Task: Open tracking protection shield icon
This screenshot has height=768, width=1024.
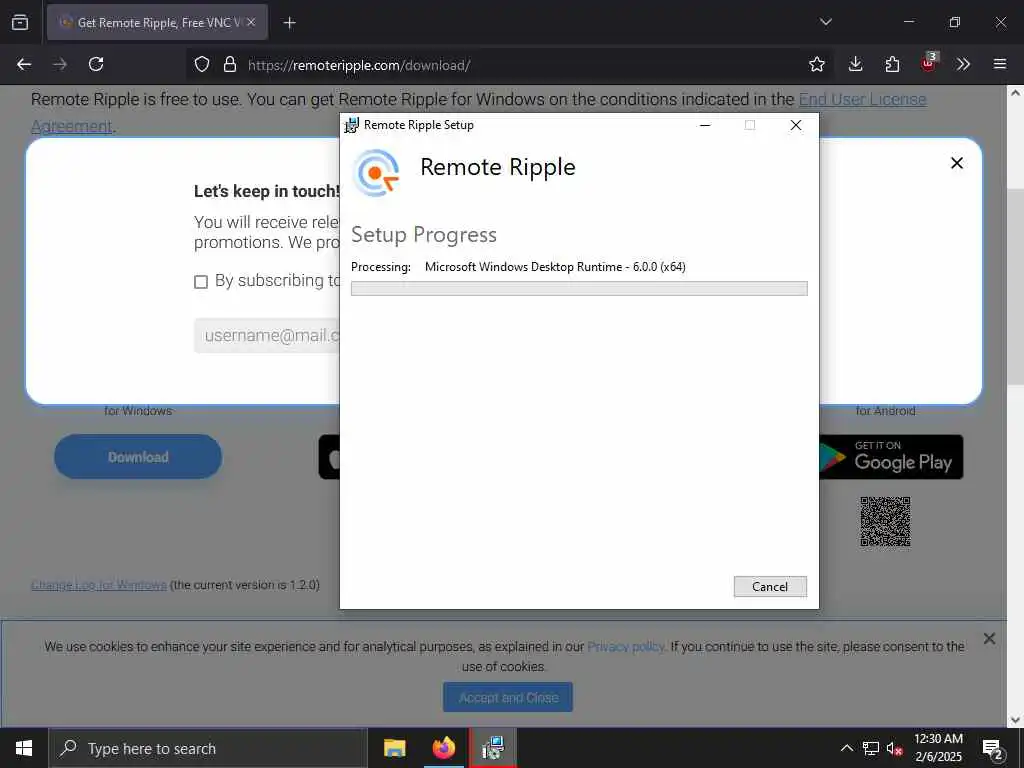Action: click(202, 64)
